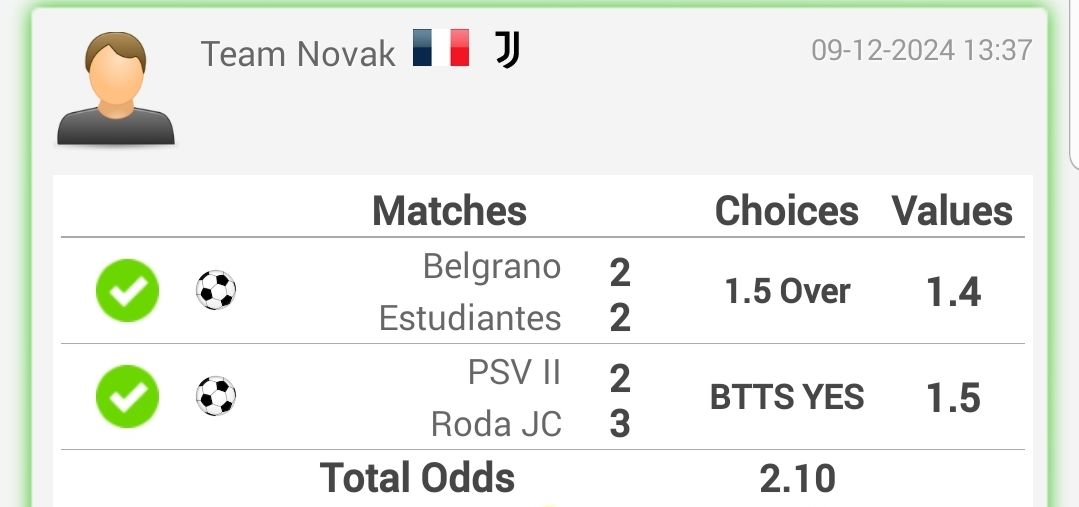Tap the soccer ball beside PSV II row

[216, 396]
